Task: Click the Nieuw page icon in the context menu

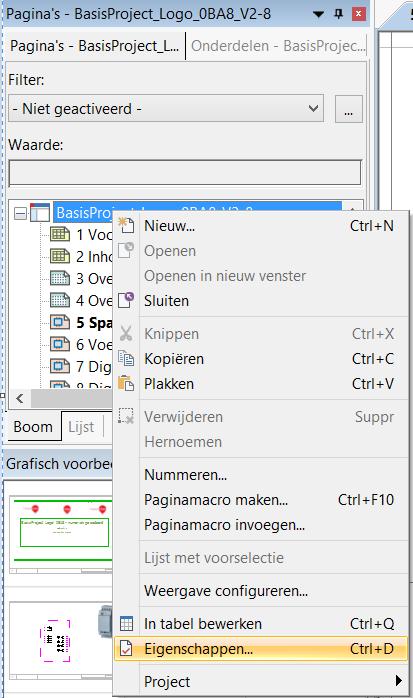Action: tap(126, 225)
